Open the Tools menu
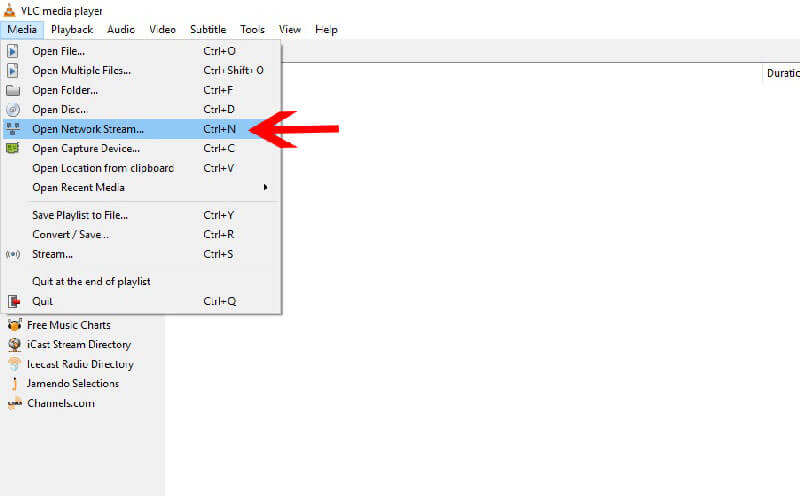Screen dimensions: 800x496 pyautogui.click(x=252, y=30)
